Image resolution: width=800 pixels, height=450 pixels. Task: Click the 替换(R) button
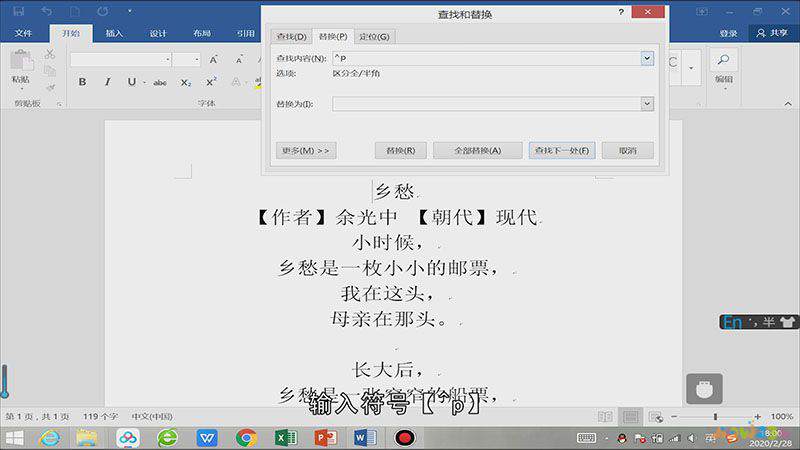pyautogui.click(x=401, y=151)
